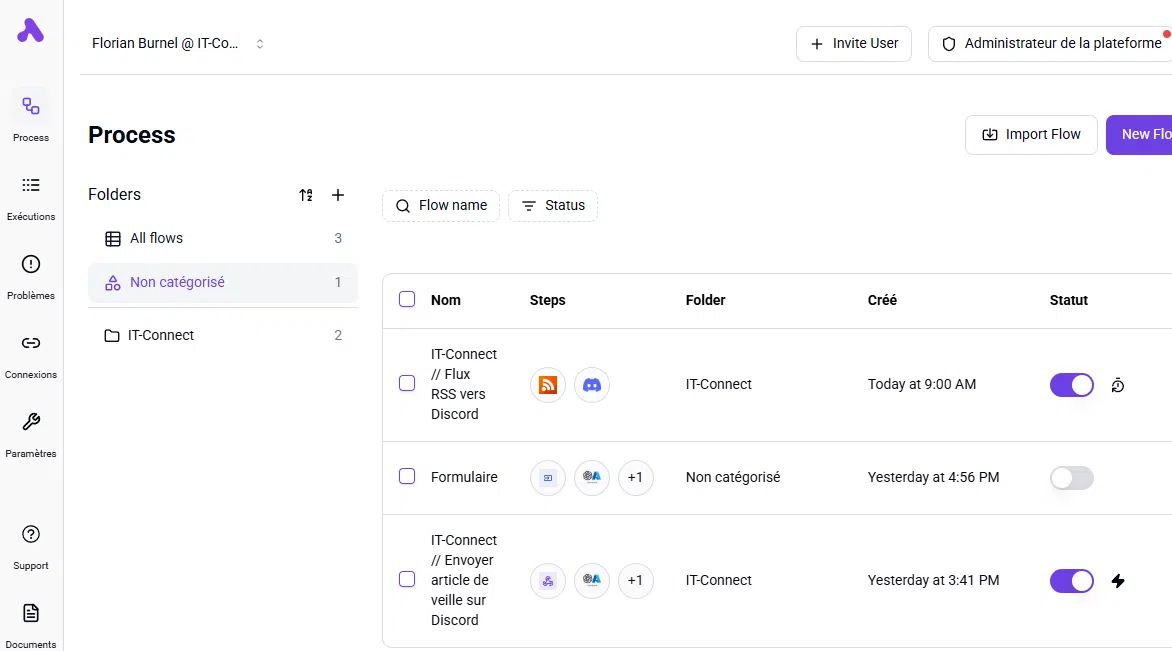Click the sort folders icon
This screenshot has width=1172, height=651.
[x=306, y=195]
